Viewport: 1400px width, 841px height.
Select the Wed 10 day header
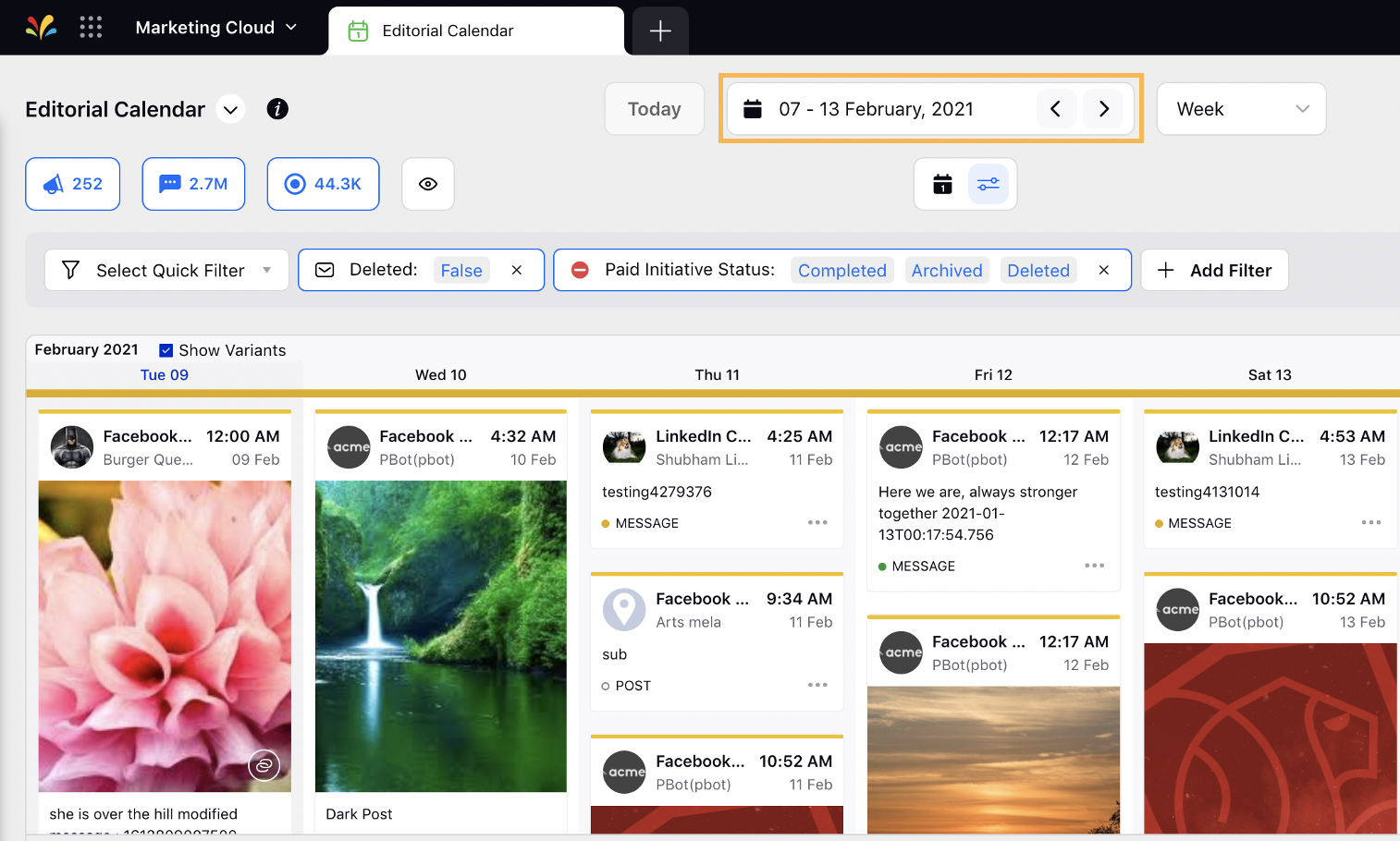[x=441, y=374]
